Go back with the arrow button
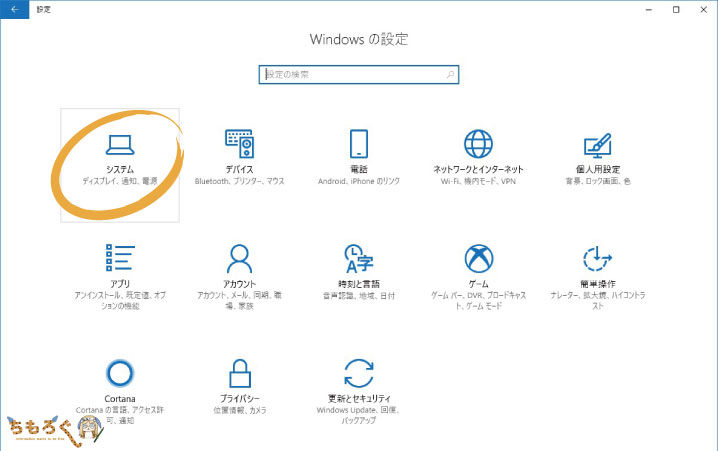 tap(15, 9)
